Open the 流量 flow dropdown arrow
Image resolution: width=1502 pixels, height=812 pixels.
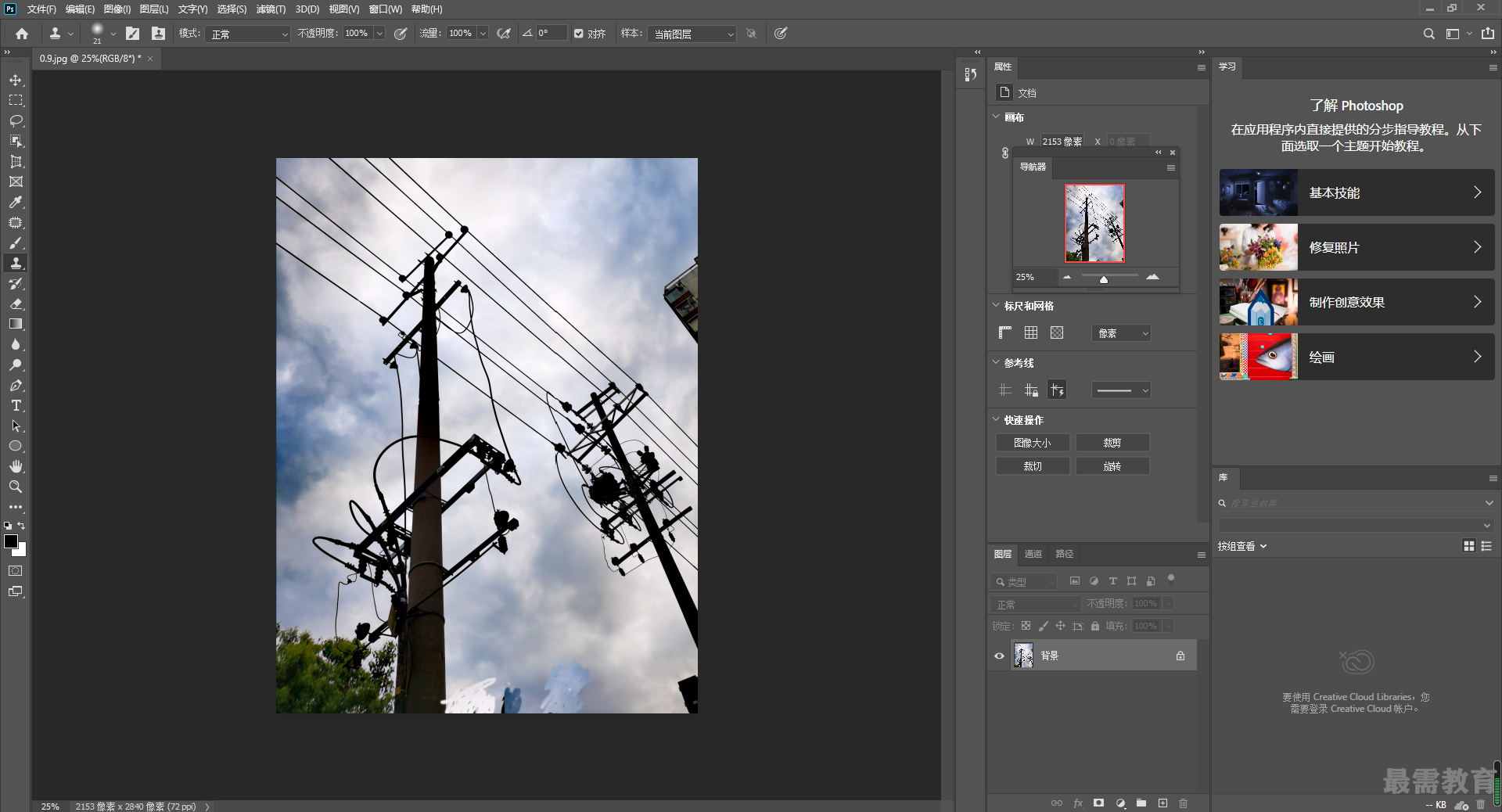click(x=483, y=34)
